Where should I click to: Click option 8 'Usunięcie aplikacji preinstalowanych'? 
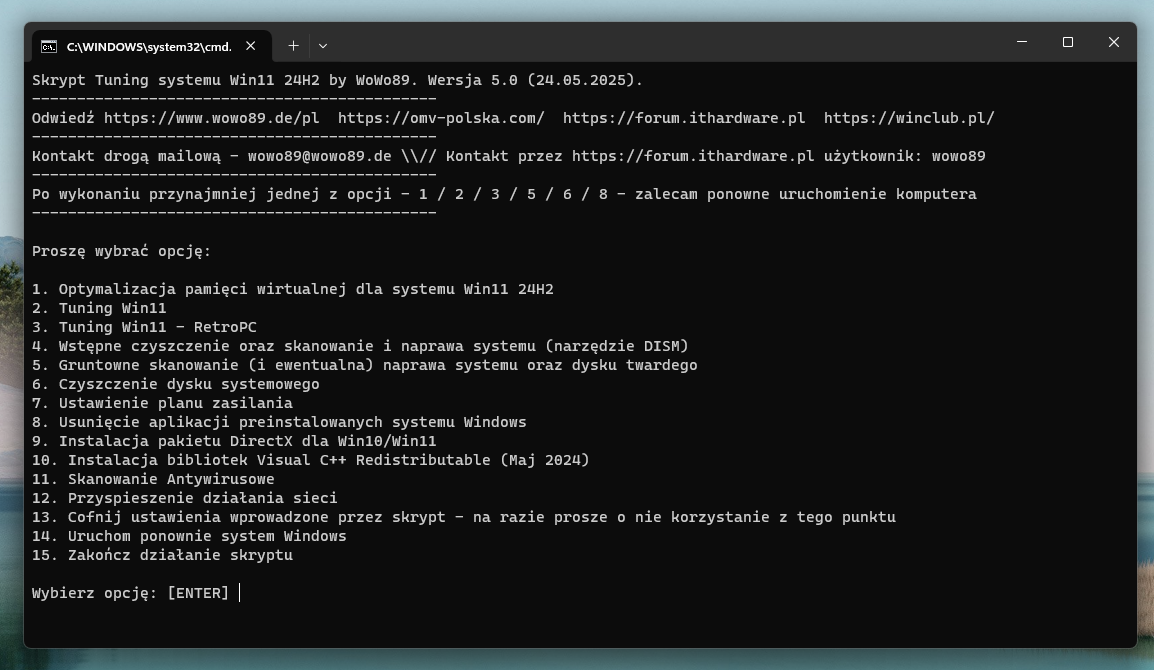click(x=279, y=422)
